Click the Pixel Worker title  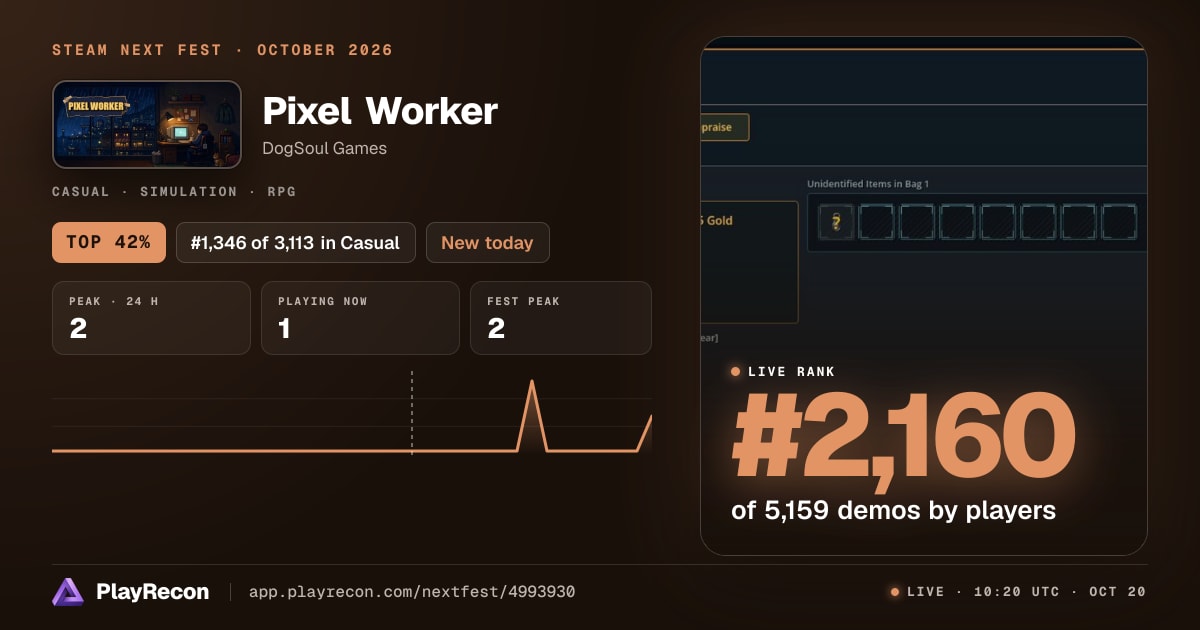380,111
